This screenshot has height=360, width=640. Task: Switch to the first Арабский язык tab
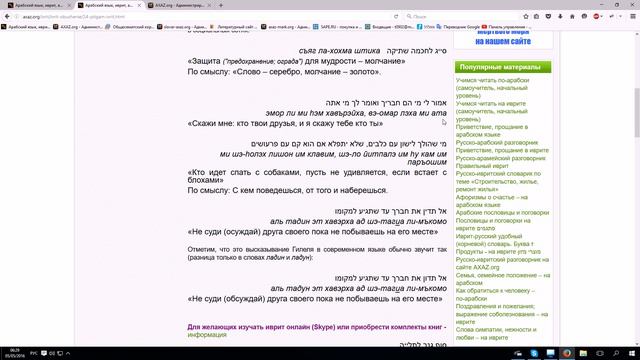39,5
